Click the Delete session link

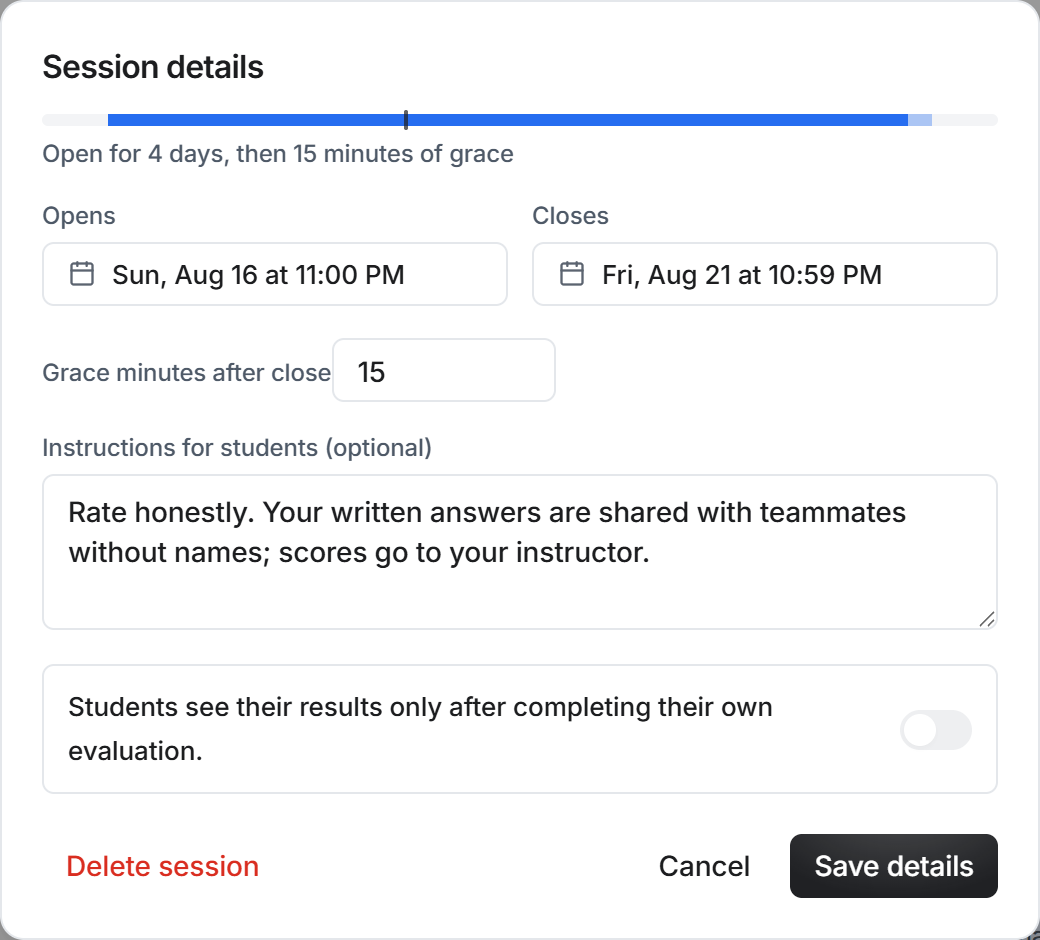pyautogui.click(x=162, y=866)
